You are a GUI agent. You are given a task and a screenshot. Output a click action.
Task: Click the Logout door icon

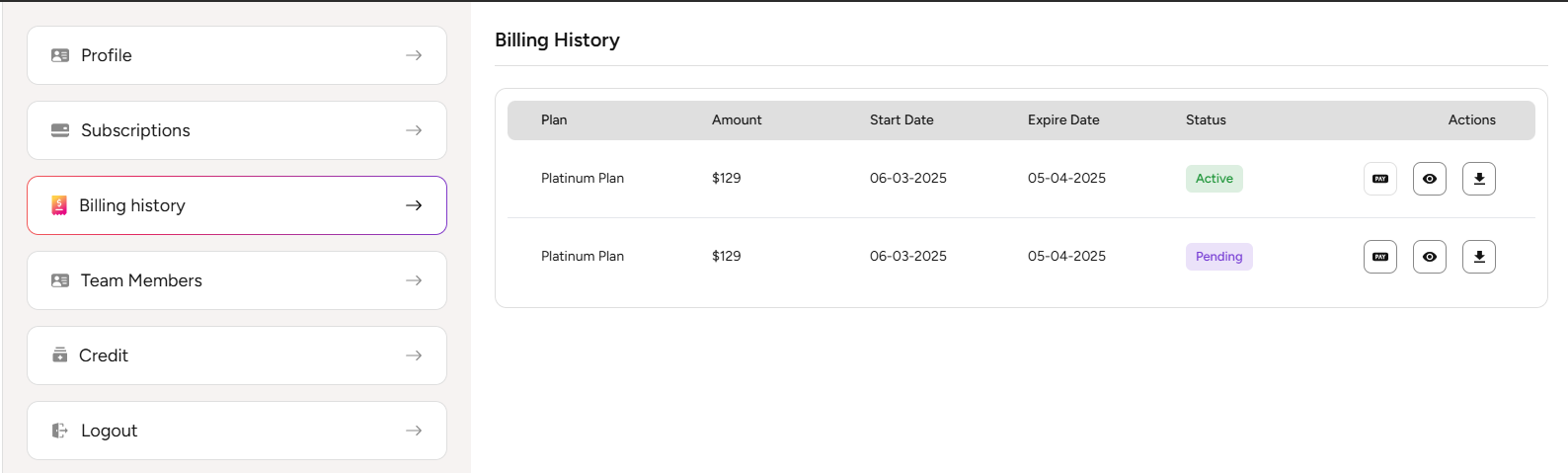click(60, 431)
